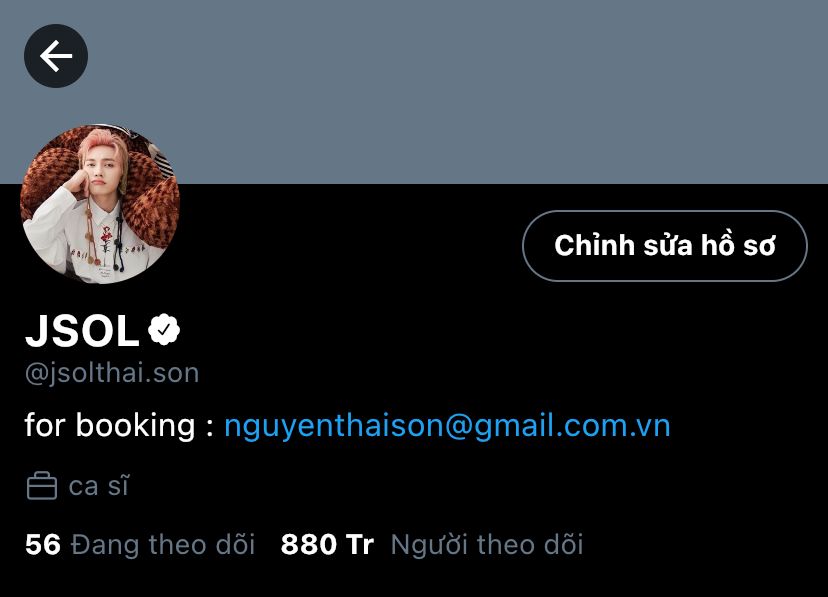
Task: Tap the gmail.com.vn portion of email
Action: [572, 425]
